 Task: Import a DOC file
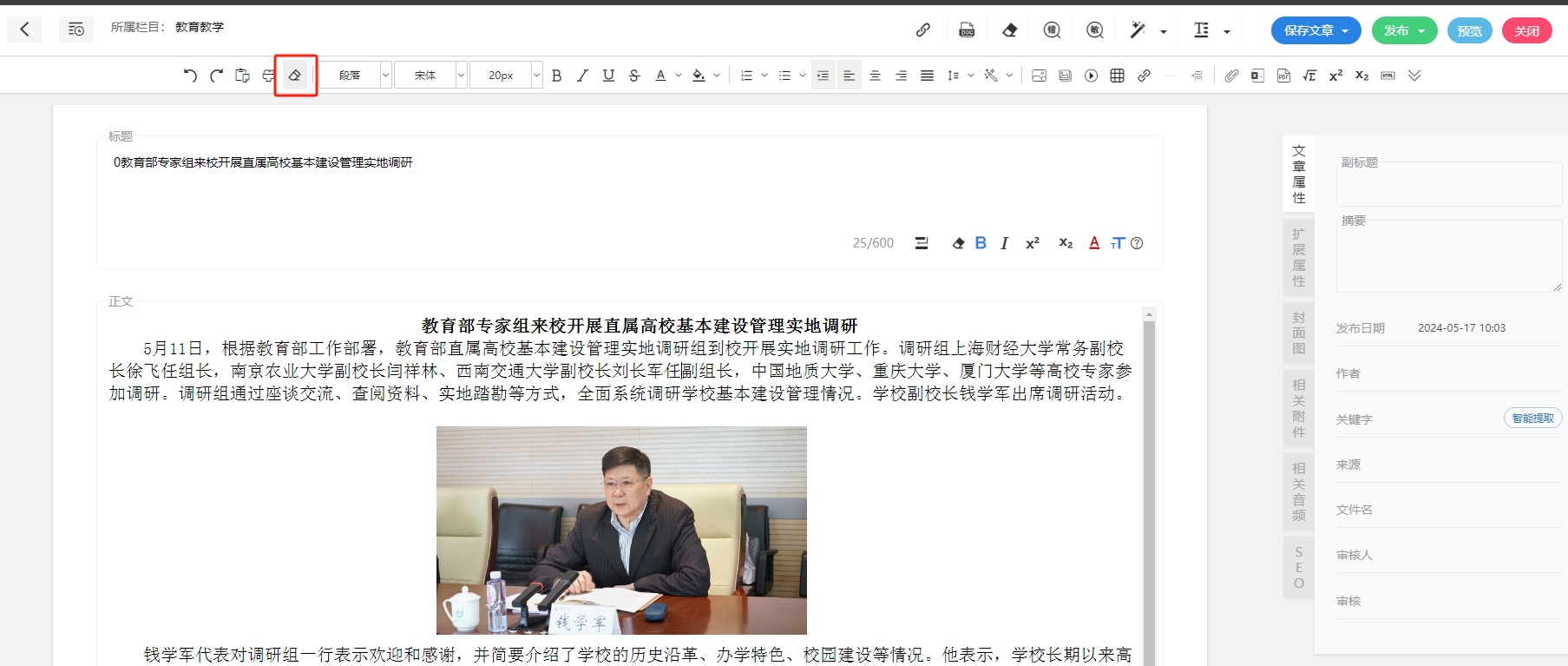966,30
